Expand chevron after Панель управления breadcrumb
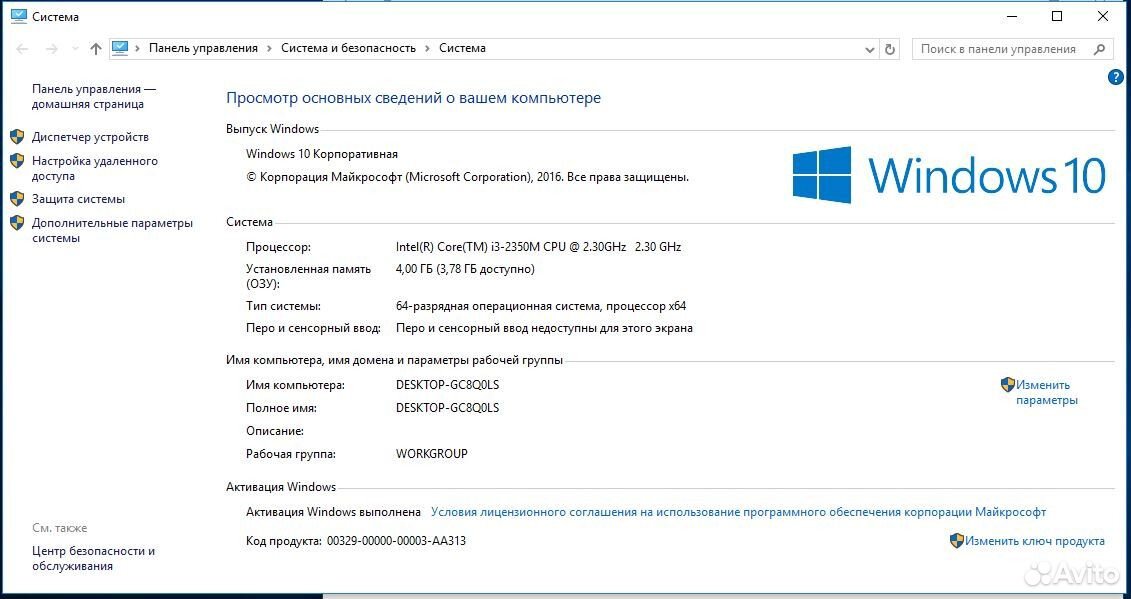Image resolution: width=1131 pixels, height=599 pixels. click(269, 48)
